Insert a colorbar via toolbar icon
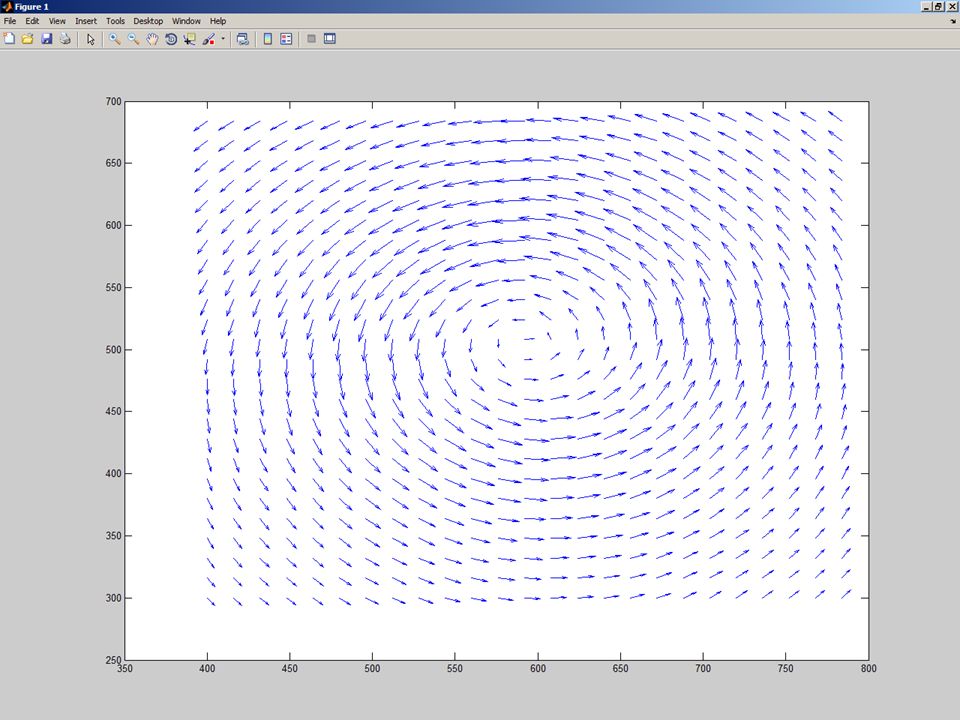Image resolution: width=960 pixels, height=720 pixels. click(x=268, y=39)
